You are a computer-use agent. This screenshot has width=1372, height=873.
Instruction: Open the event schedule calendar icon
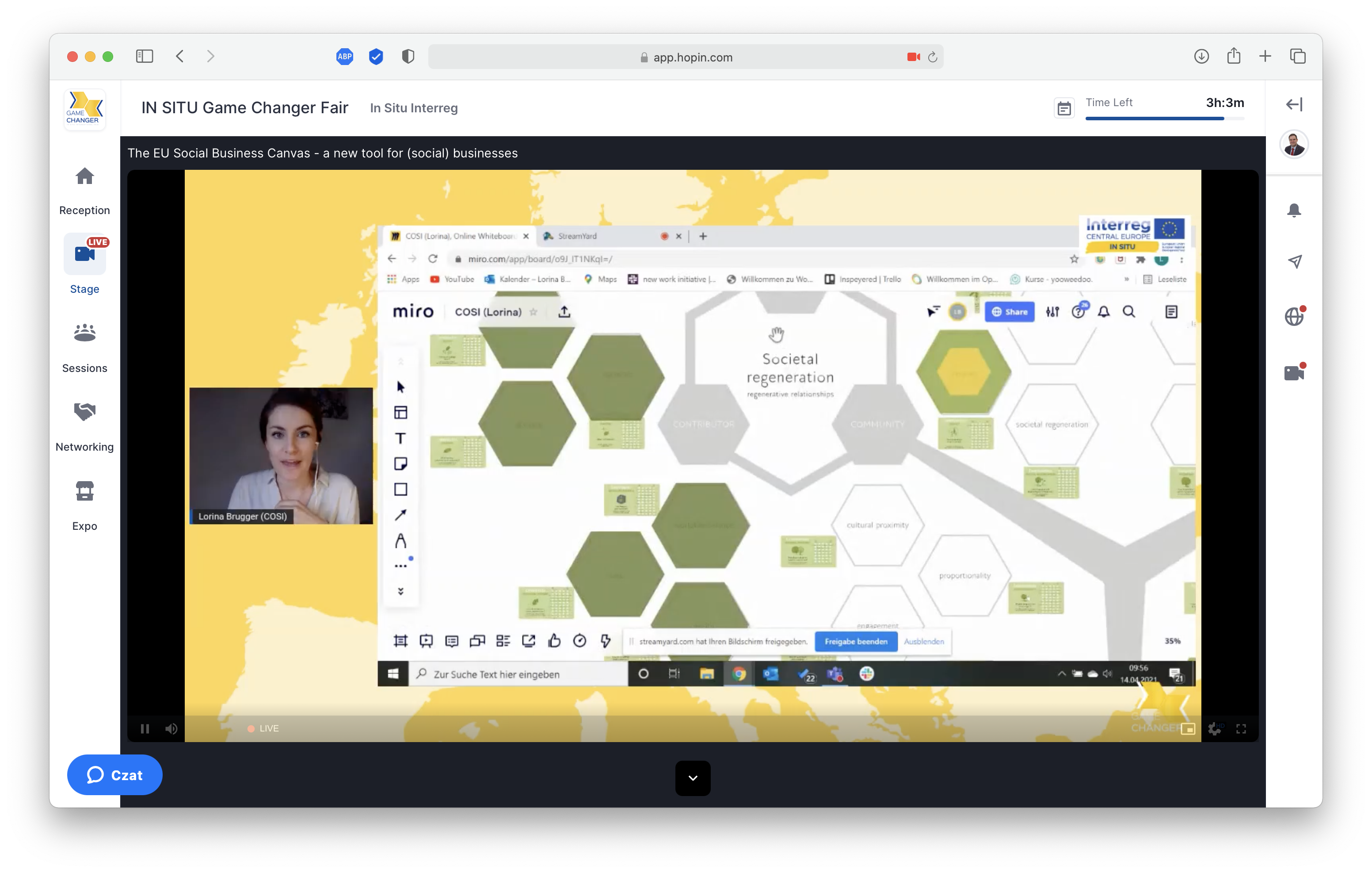1064,108
